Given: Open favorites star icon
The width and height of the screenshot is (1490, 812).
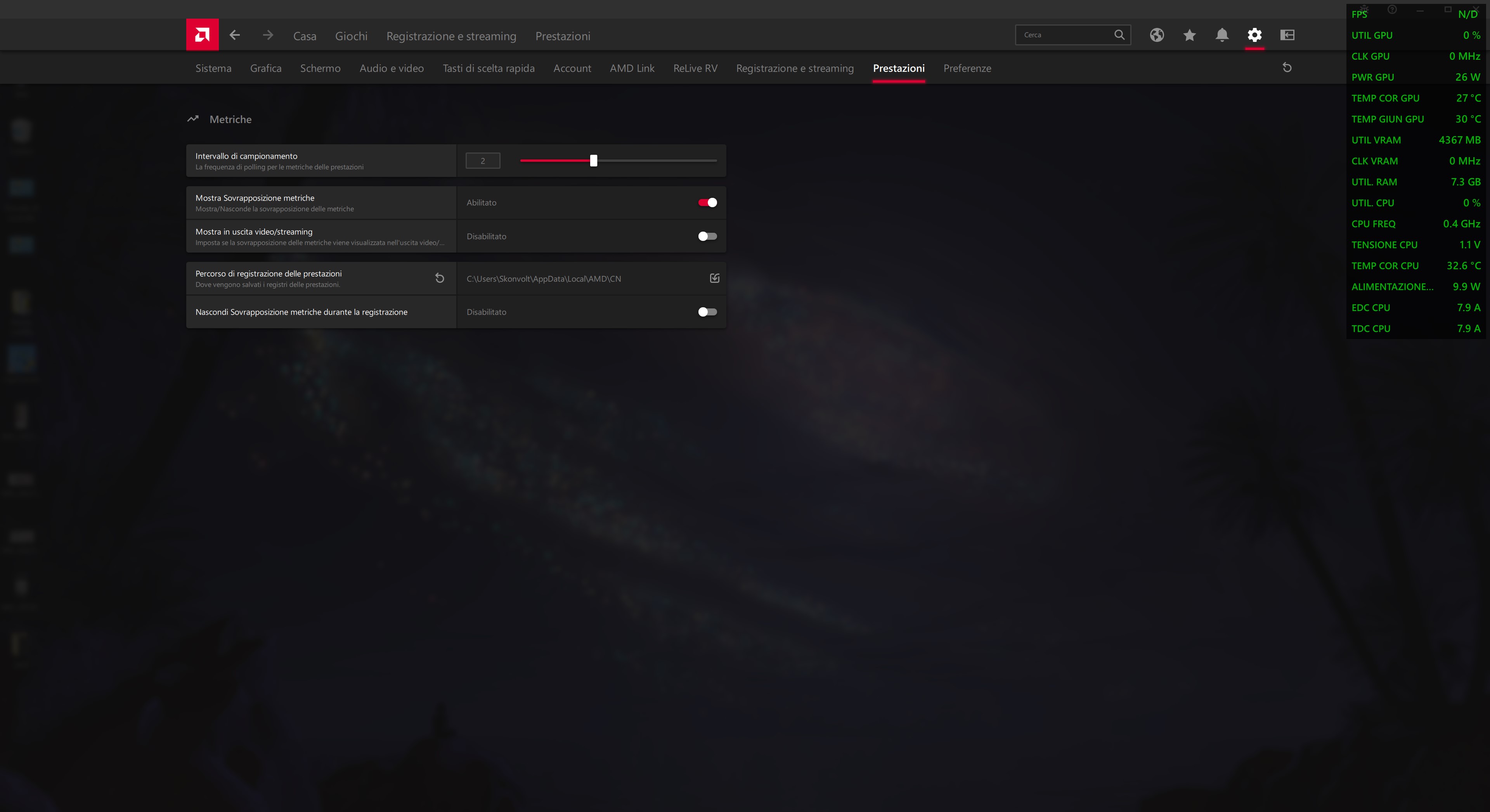Looking at the screenshot, I should [x=1189, y=35].
